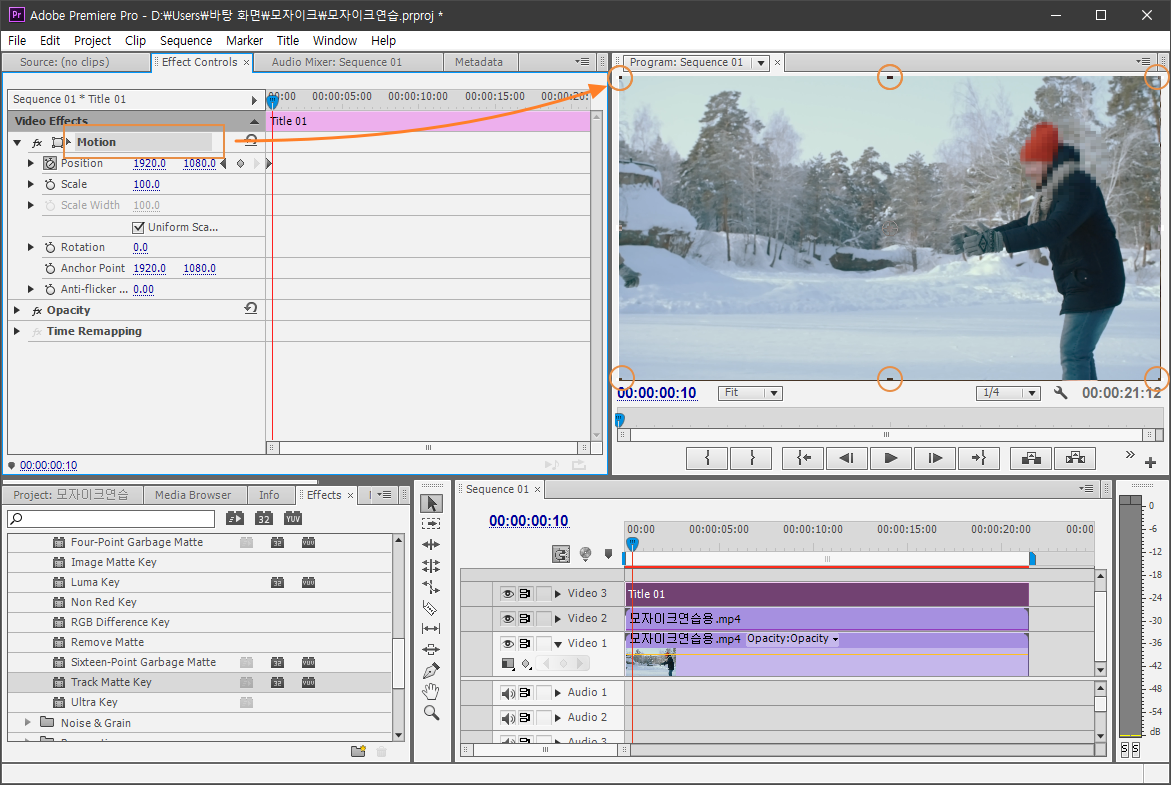Click the Mark Out button
Viewport: 1171px width, 785px height.
point(751,458)
